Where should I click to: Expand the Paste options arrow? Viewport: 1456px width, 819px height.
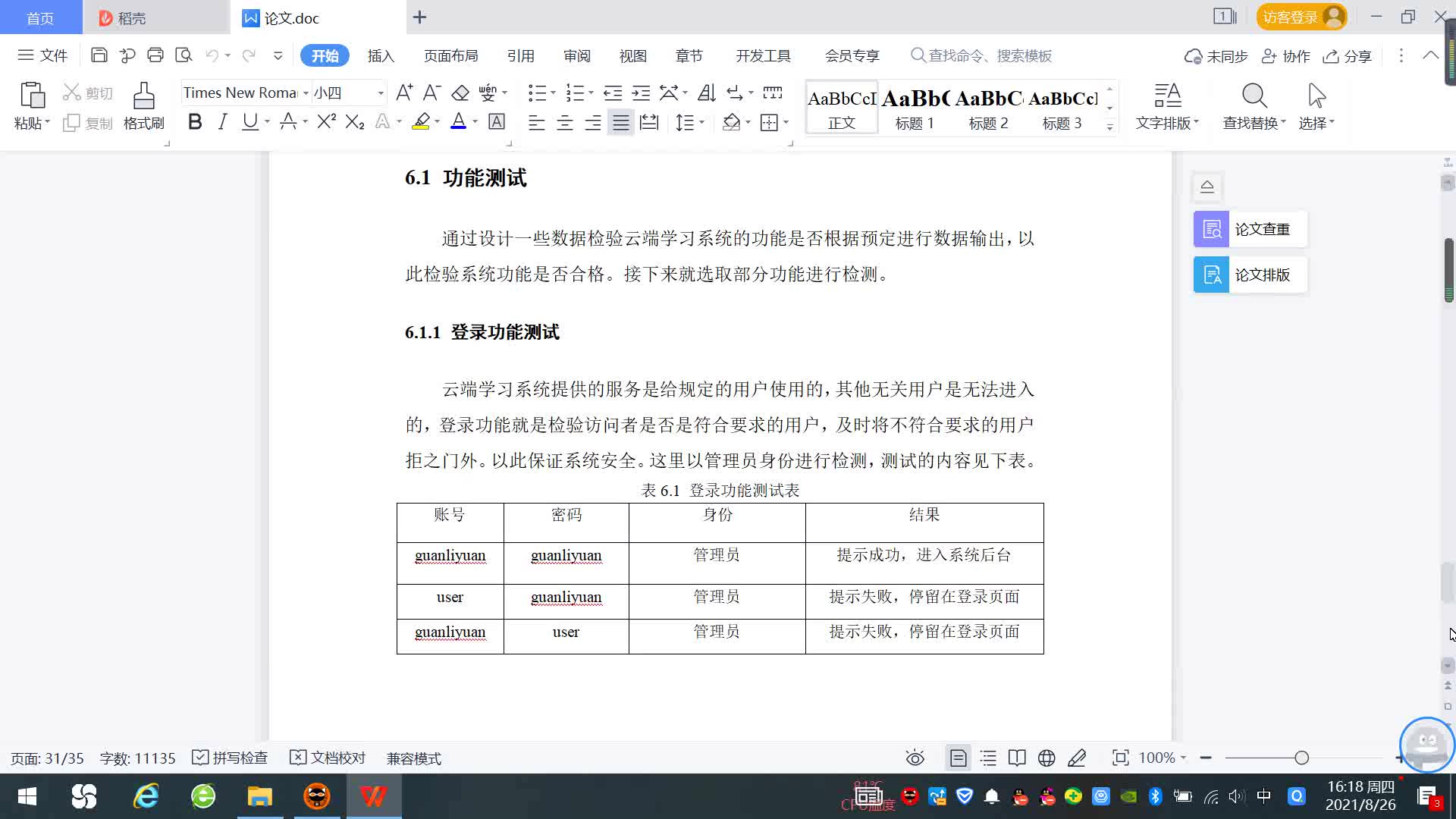pyautogui.click(x=47, y=122)
